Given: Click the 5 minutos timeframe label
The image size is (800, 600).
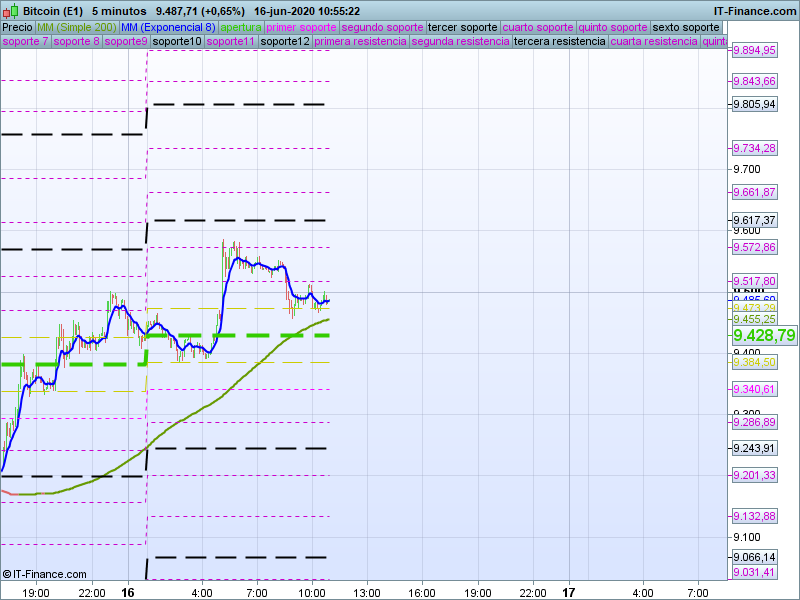Looking at the screenshot, I should (119, 11).
